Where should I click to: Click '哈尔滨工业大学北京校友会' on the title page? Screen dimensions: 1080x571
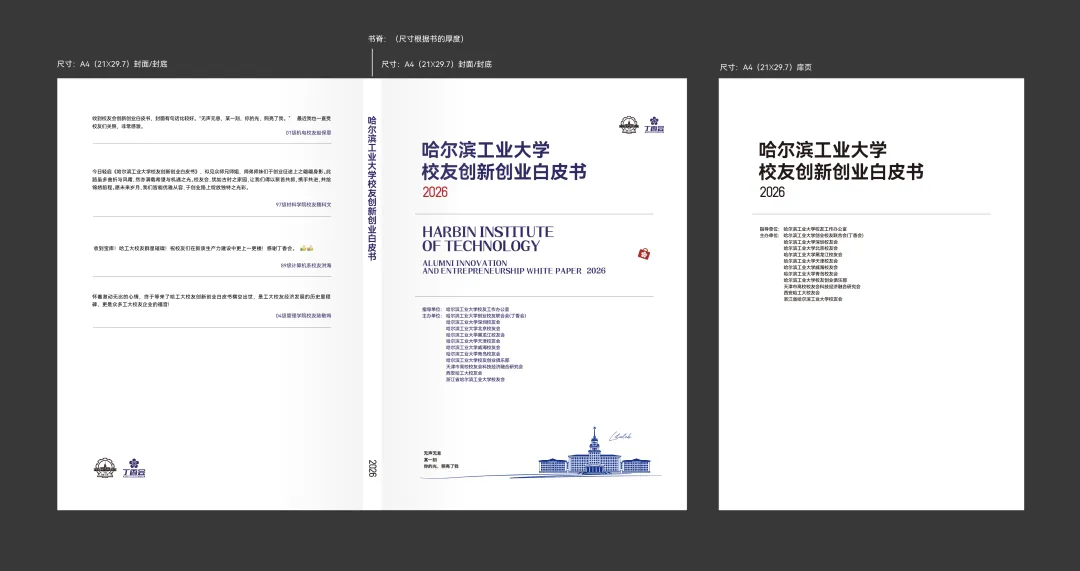pos(811,248)
